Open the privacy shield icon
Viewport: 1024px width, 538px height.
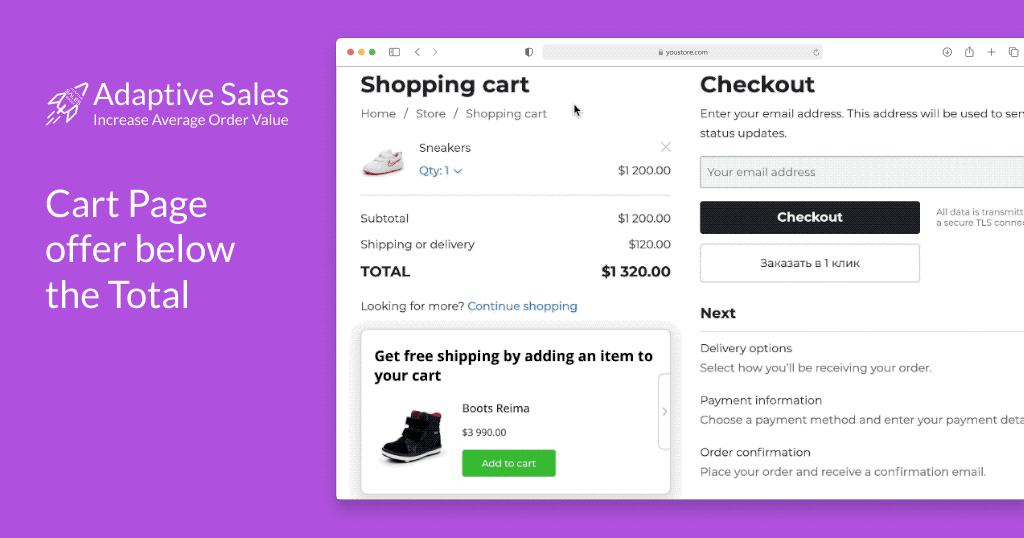[x=529, y=52]
